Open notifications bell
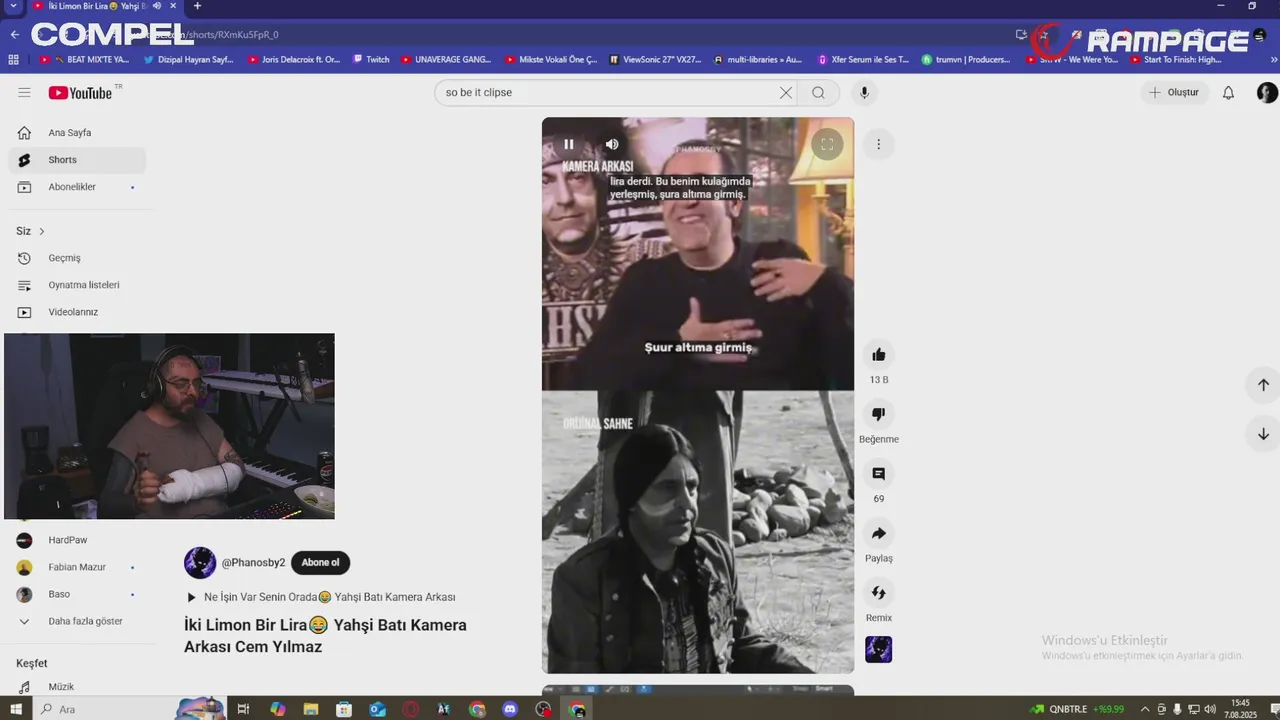 1229,92
